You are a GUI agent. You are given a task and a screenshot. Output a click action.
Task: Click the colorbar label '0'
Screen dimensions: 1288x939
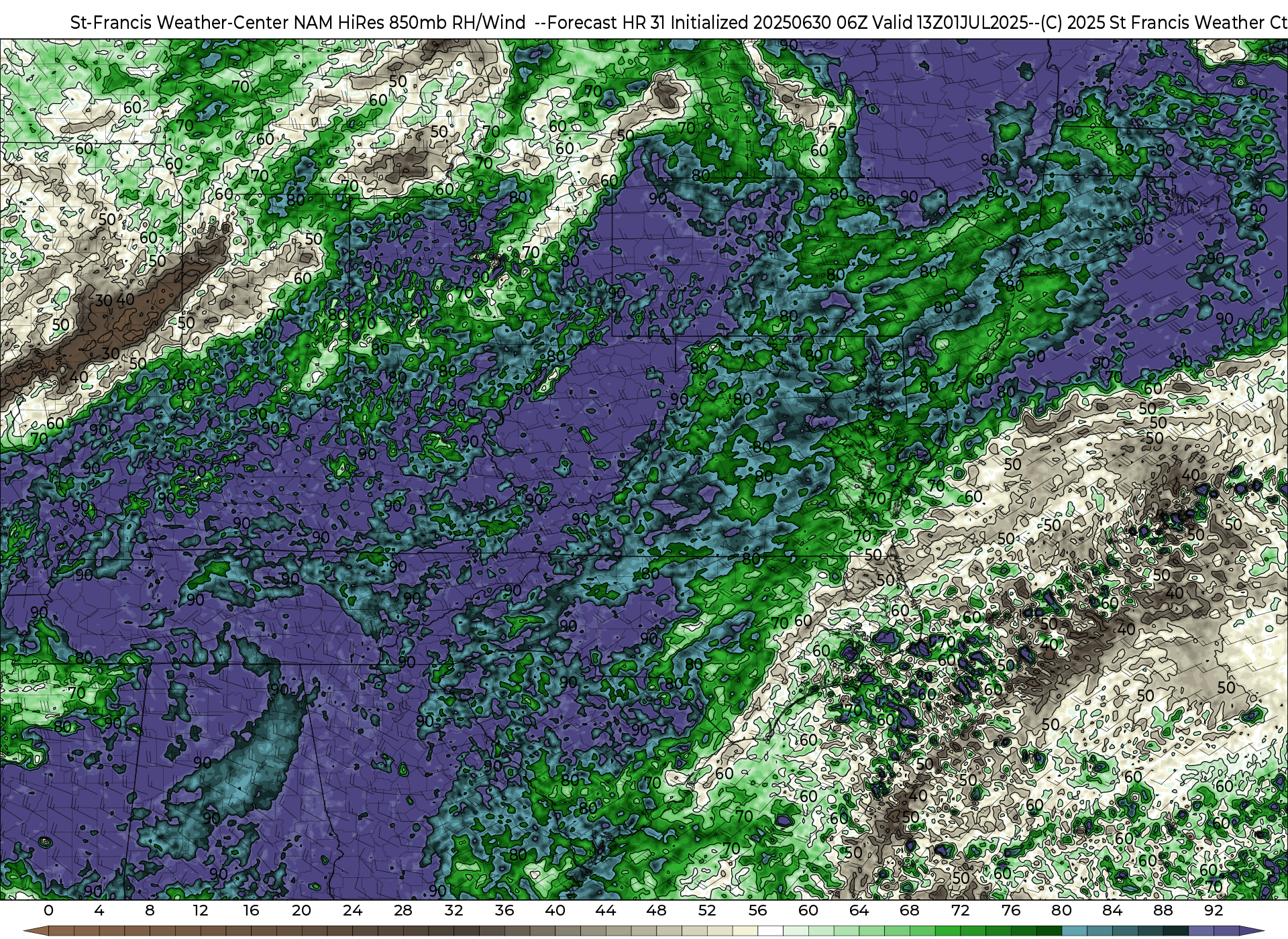point(48,911)
